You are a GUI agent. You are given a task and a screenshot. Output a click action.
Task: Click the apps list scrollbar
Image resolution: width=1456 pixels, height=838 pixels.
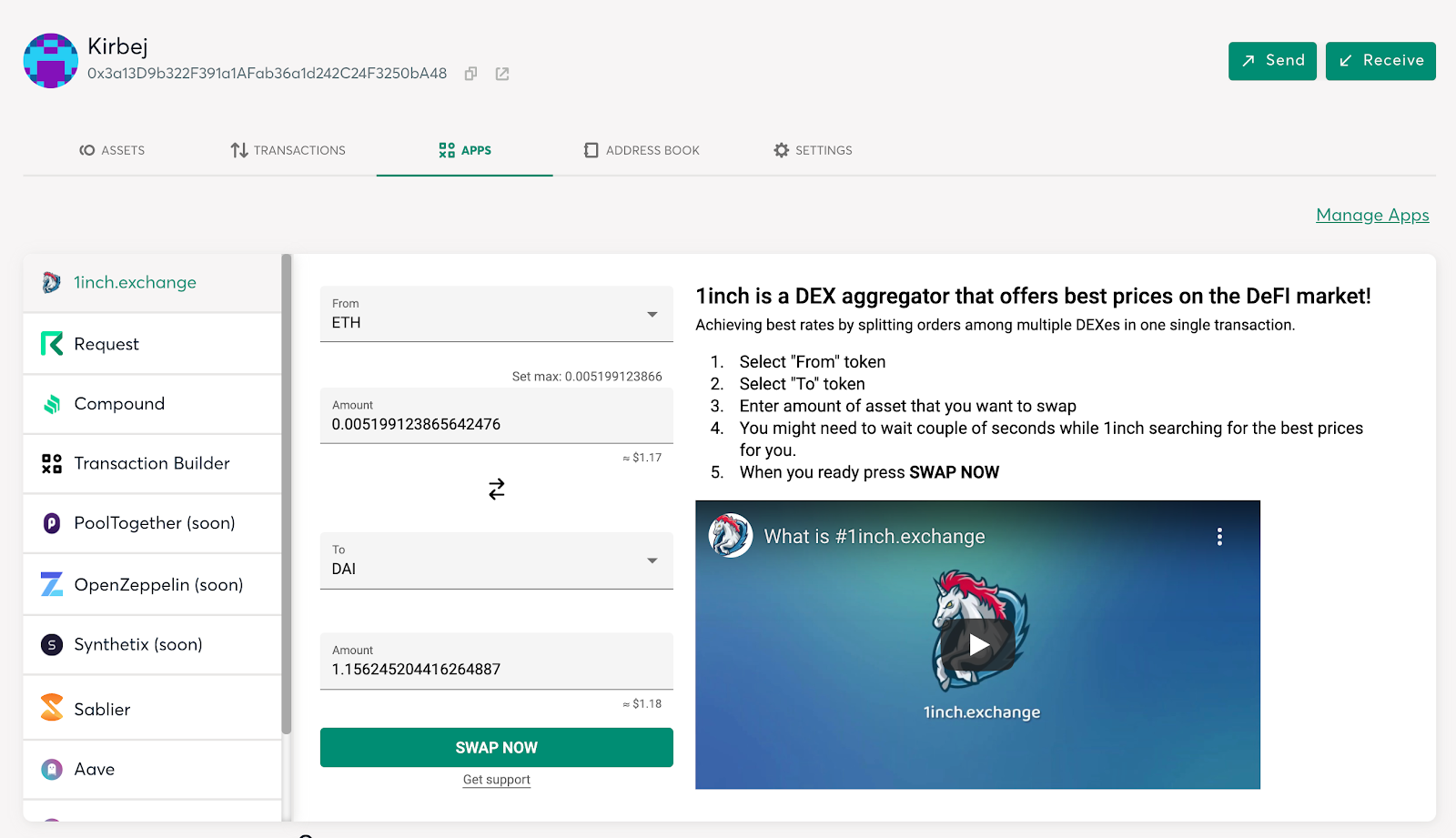pos(287,494)
